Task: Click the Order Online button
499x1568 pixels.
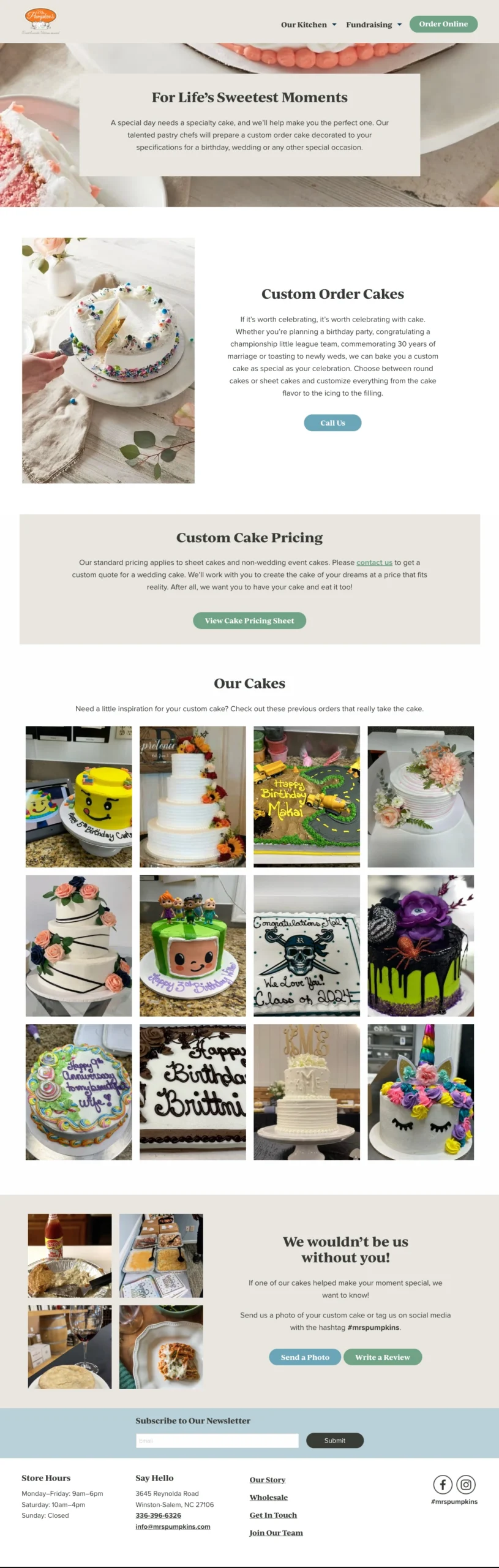Action: (x=443, y=24)
